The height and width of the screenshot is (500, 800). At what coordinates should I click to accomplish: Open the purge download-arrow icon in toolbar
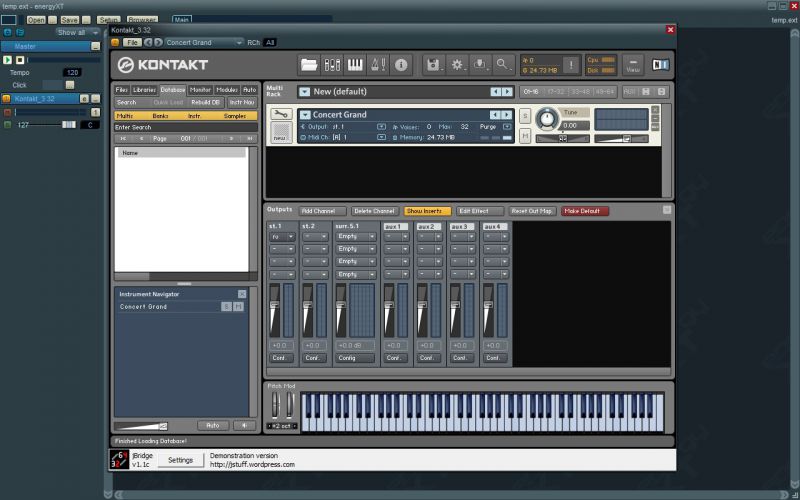480,65
